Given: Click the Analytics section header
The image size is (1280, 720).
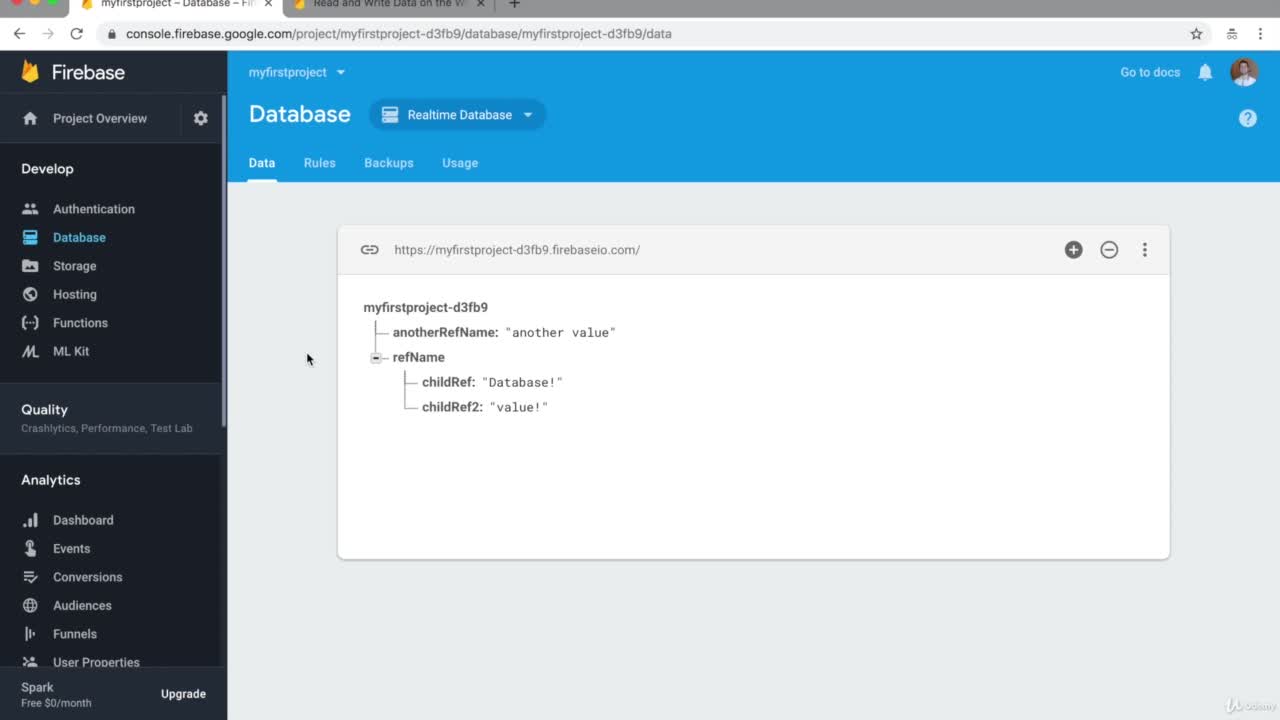Looking at the screenshot, I should [51, 480].
